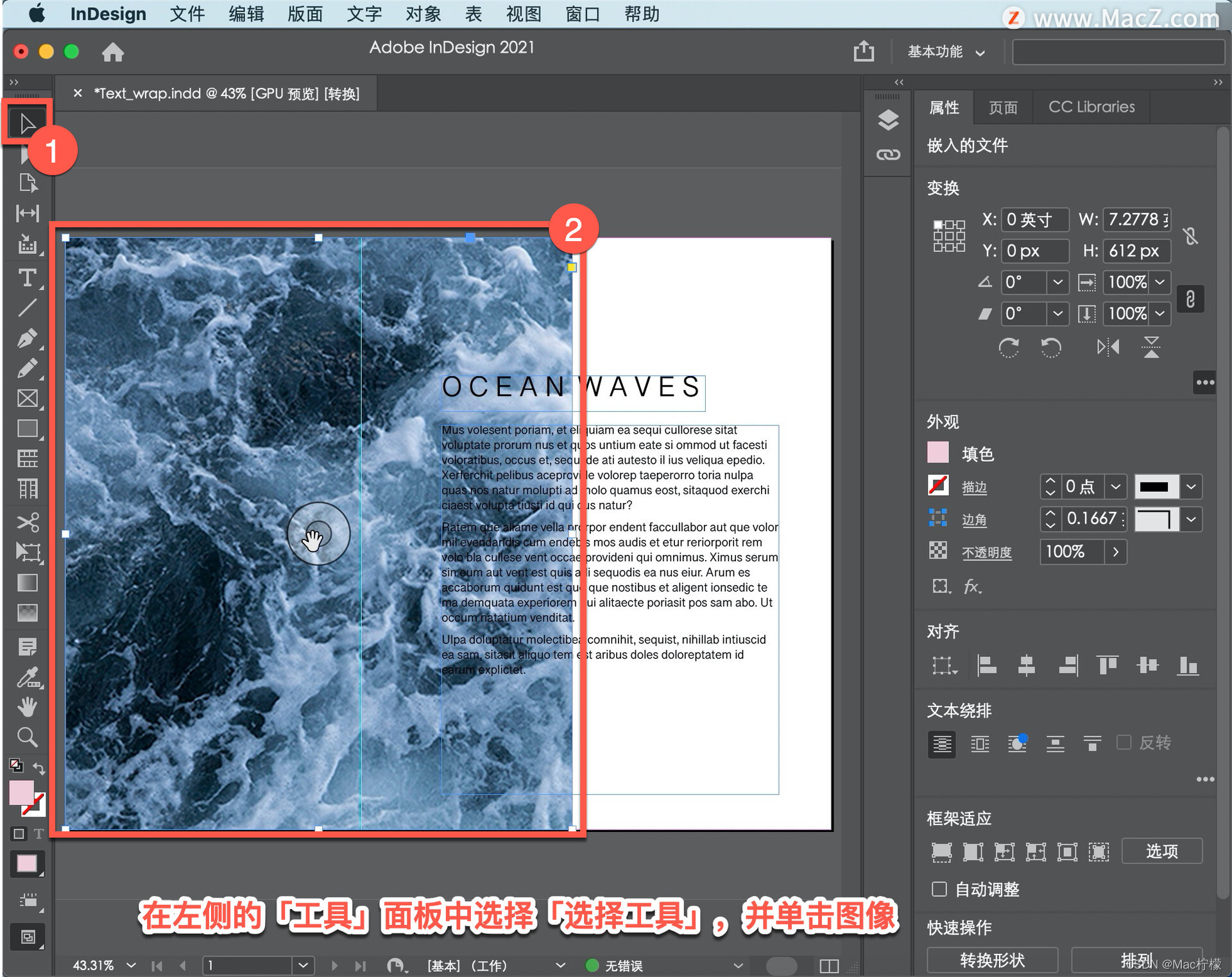Select the Scissors tool
The height and width of the screenshot is (977, 1232).
(27, 522)
